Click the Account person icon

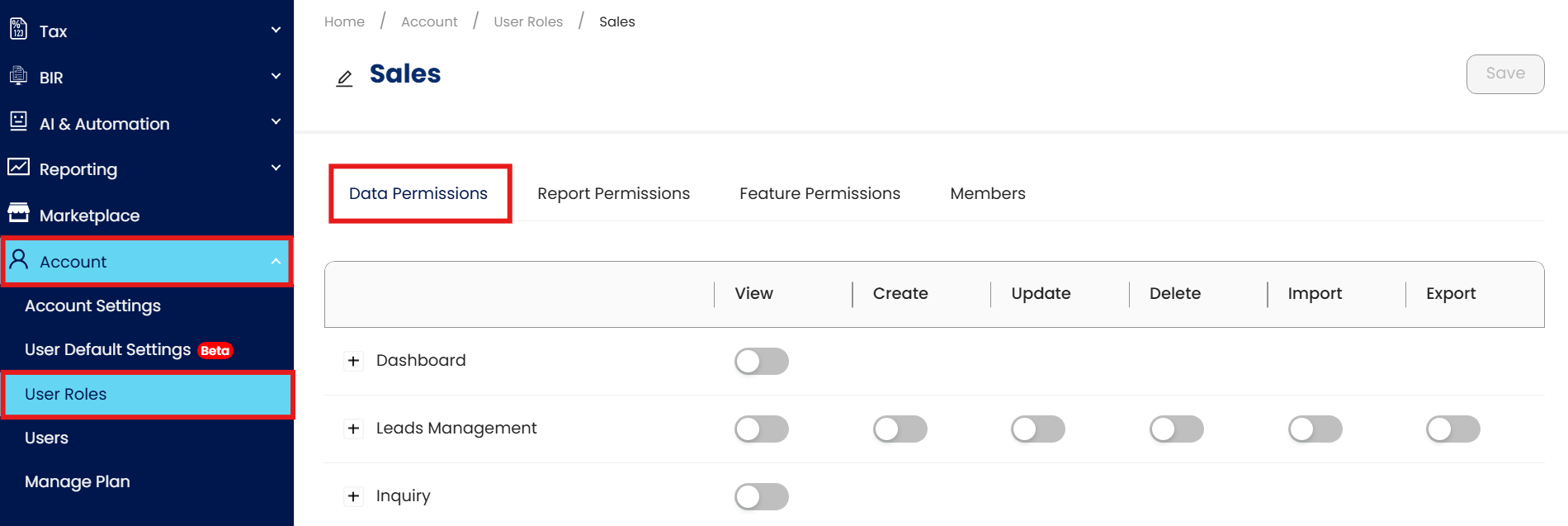[18, 260]
